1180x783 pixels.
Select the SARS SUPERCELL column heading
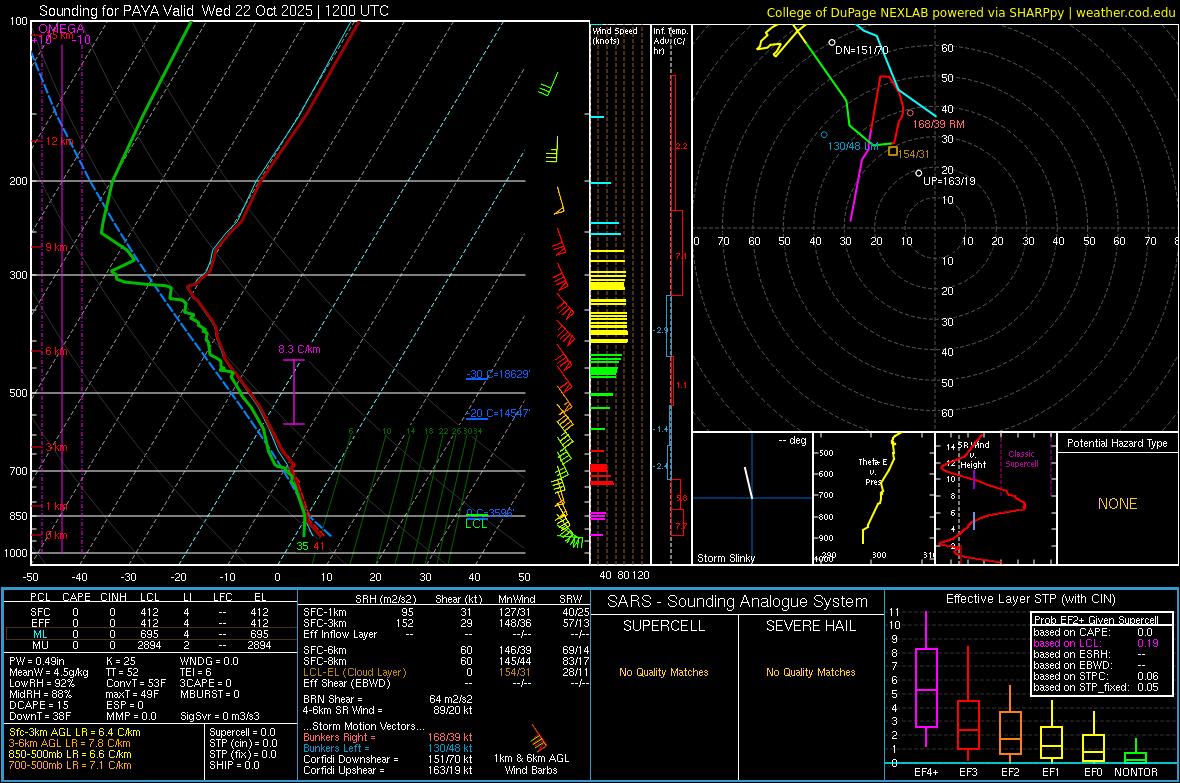(x=664, y=626)
